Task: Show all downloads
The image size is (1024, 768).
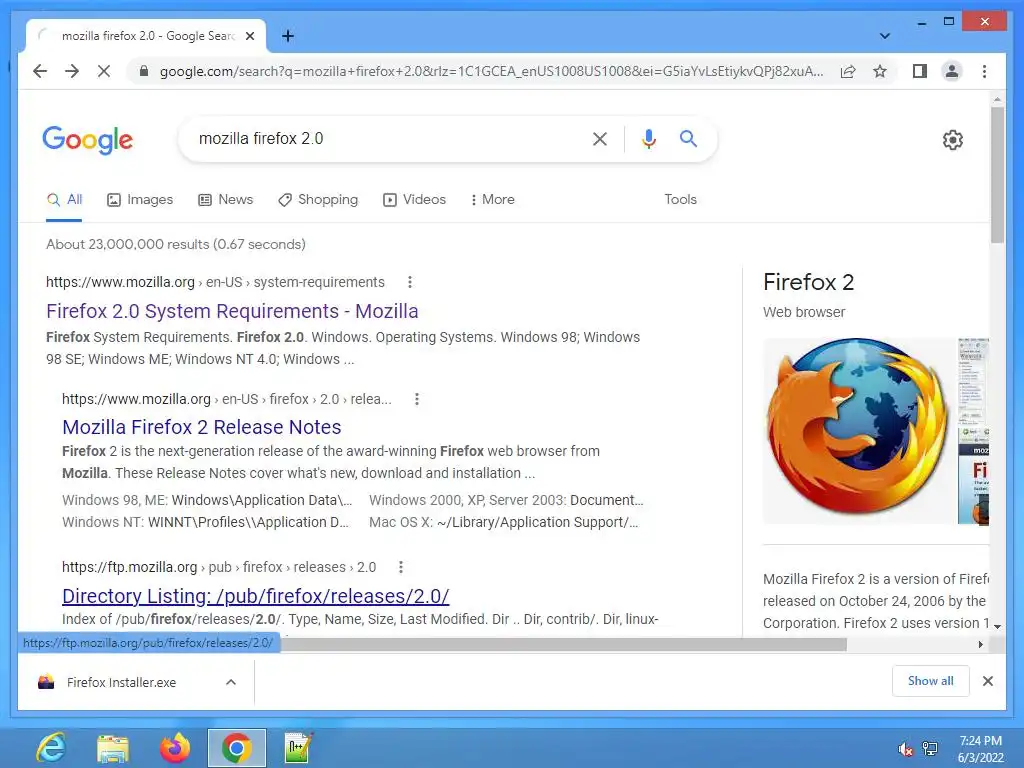Action: [x=931, y=681]
